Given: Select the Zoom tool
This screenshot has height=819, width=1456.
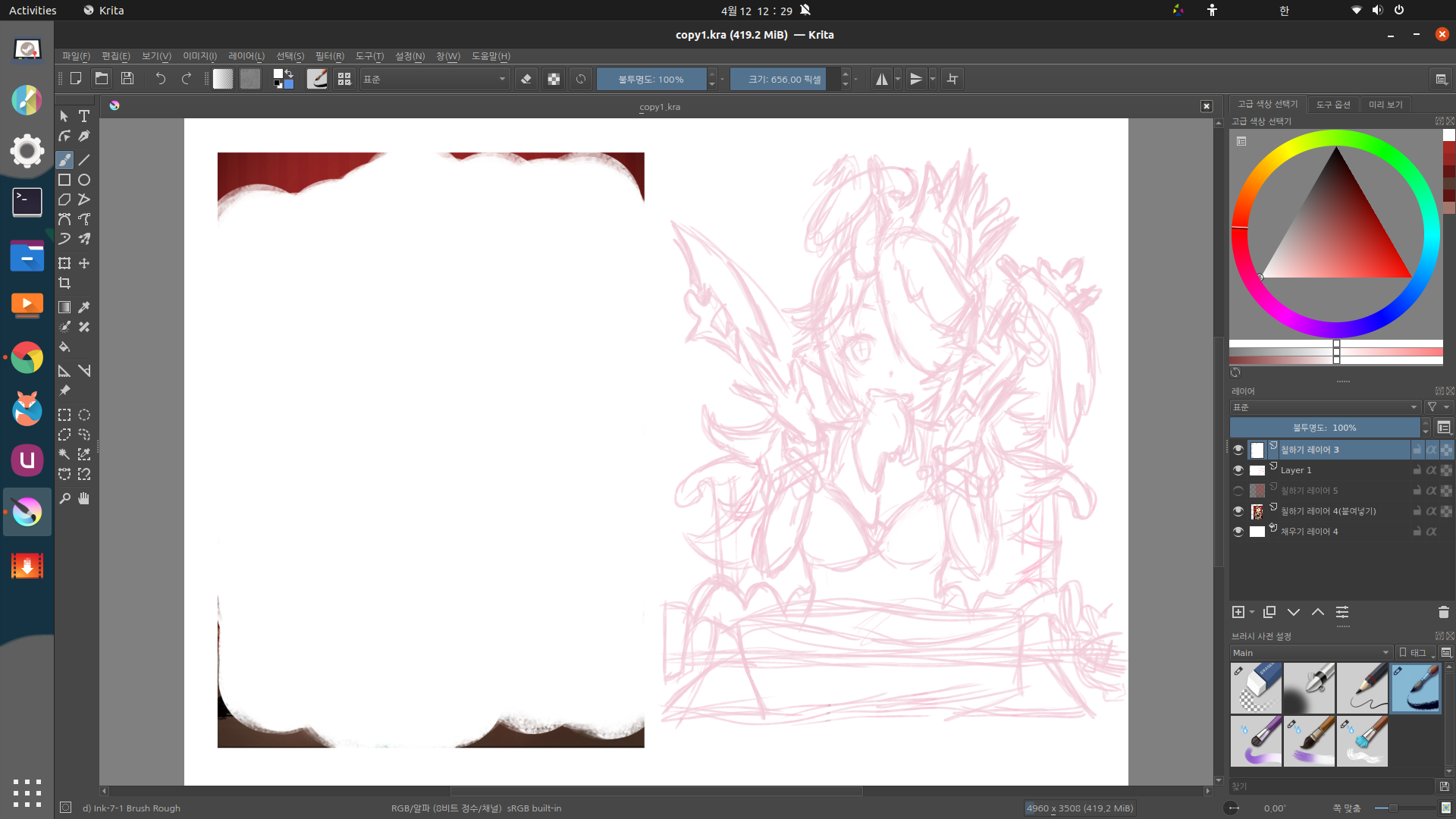Looking at the screenshot, I should [64, 498].
